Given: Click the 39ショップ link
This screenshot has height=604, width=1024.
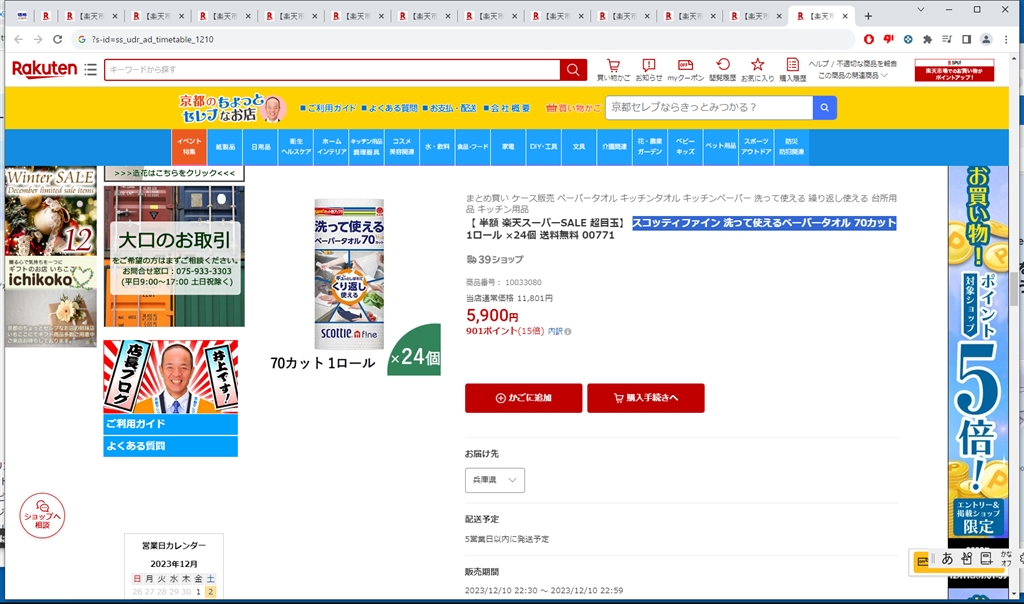Looking at the screenshot, I should point(494,259).
